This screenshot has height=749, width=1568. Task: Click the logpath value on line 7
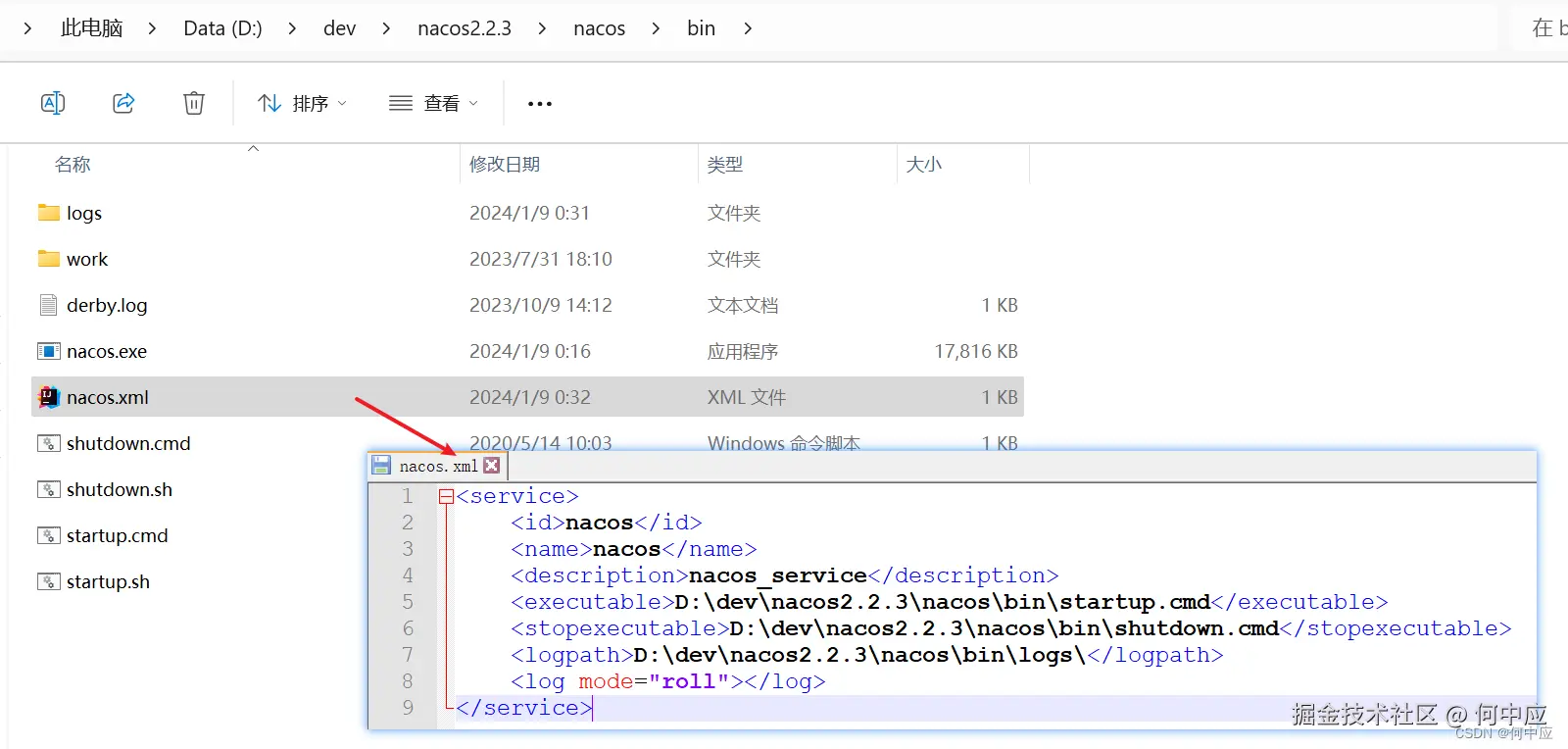tap(859, 655)
